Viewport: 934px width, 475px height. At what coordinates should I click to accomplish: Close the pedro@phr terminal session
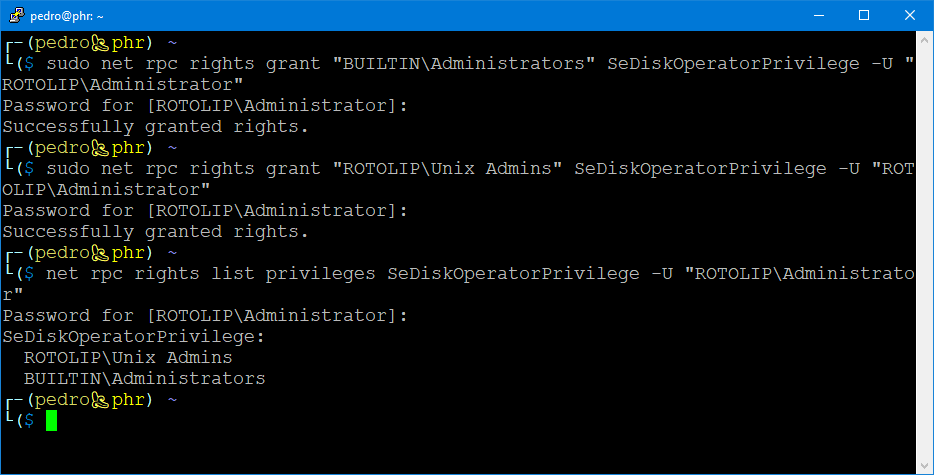pos(909,15)
